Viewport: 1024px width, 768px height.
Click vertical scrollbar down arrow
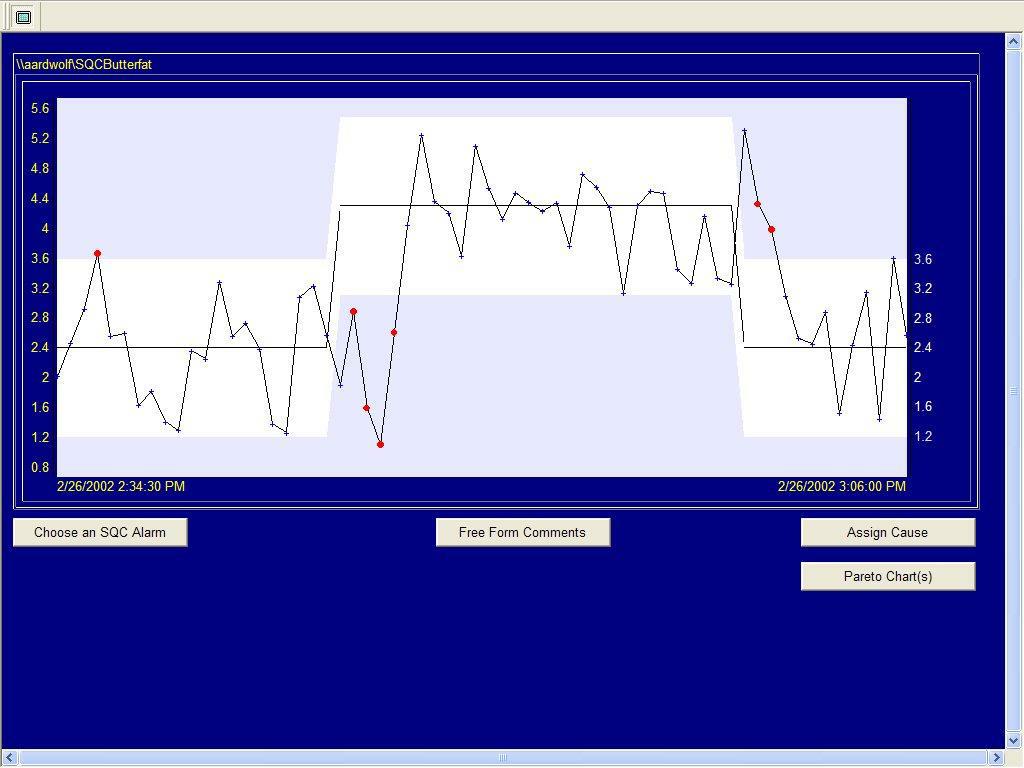click(1014, 741)
